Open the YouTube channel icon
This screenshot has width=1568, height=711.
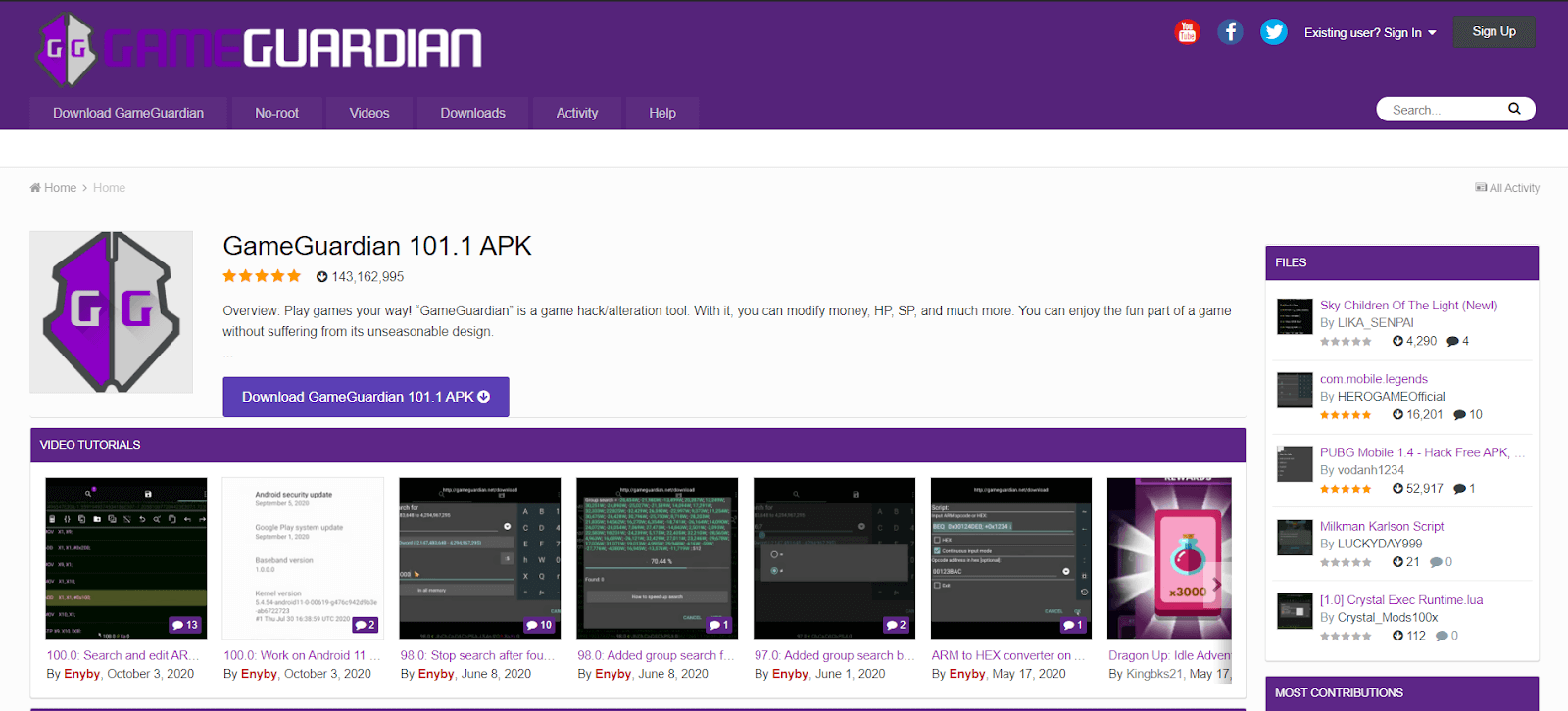tap(1187, 32)
